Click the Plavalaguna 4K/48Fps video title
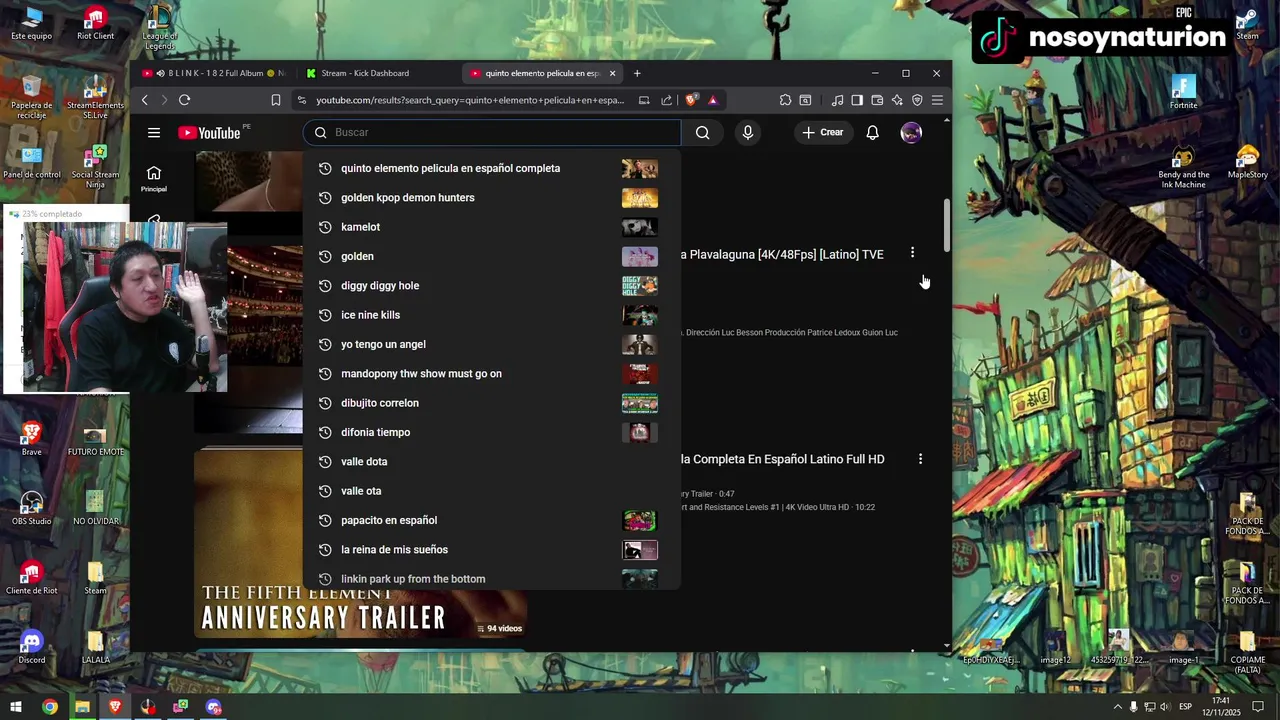Viewport: 1280px width, 720px height. click(x=782, y=254)
